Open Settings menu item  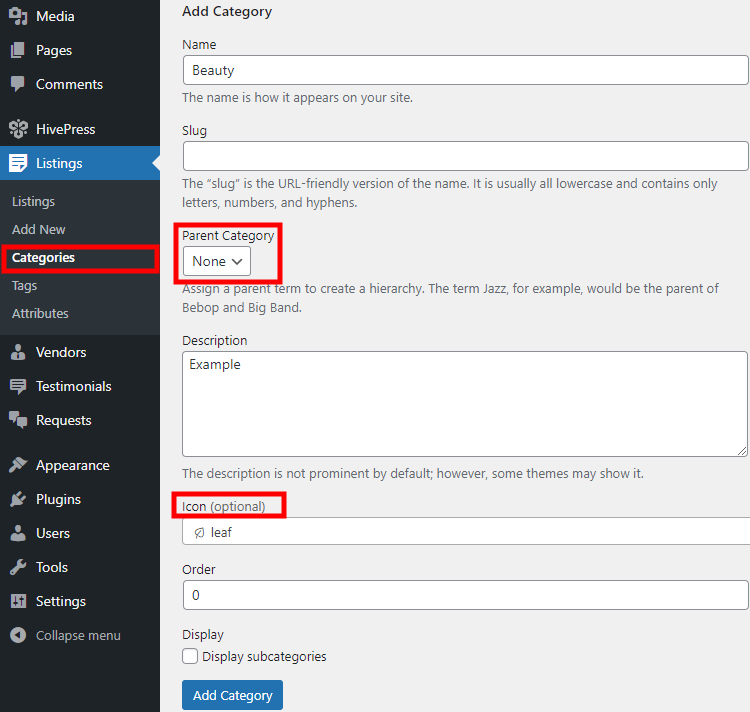80,601
